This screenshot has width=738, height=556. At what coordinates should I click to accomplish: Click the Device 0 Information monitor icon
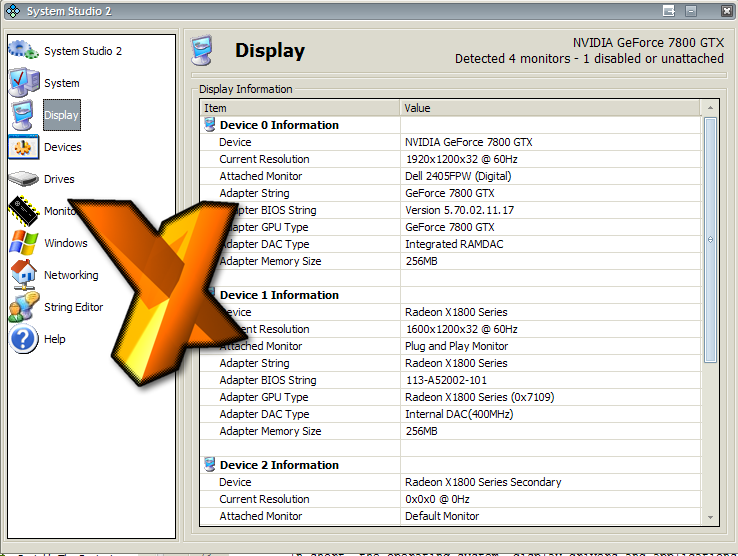[x=210, y=125]
